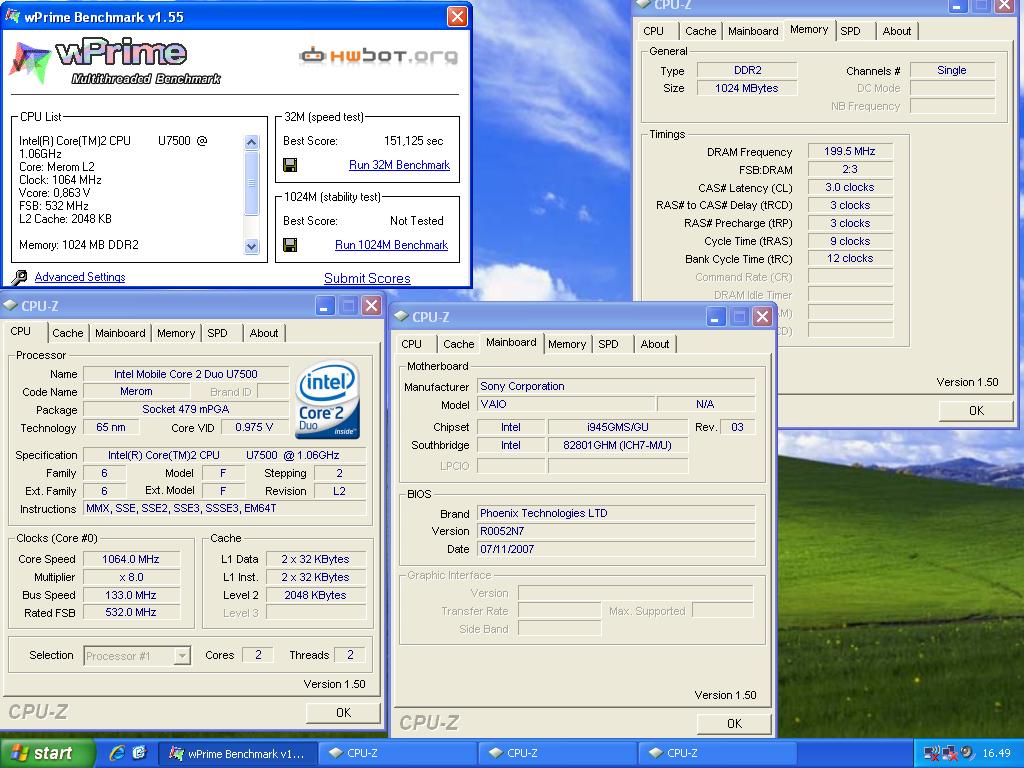Open Advanced Settings in wPrime
This screenshot has width=1024, height=768.
80,277
